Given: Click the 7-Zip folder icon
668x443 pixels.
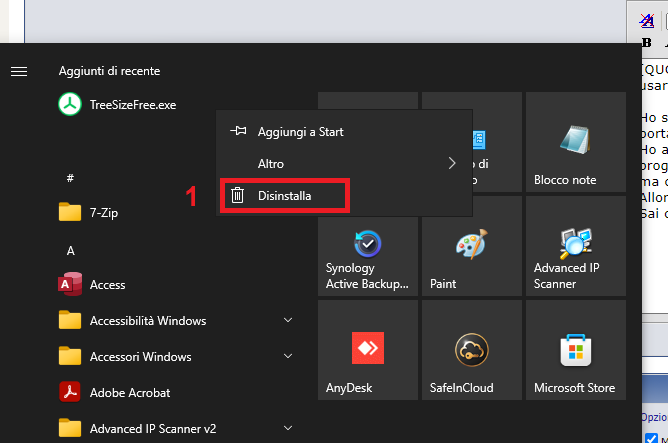Looking at the screenshot, I should [70, 212].
